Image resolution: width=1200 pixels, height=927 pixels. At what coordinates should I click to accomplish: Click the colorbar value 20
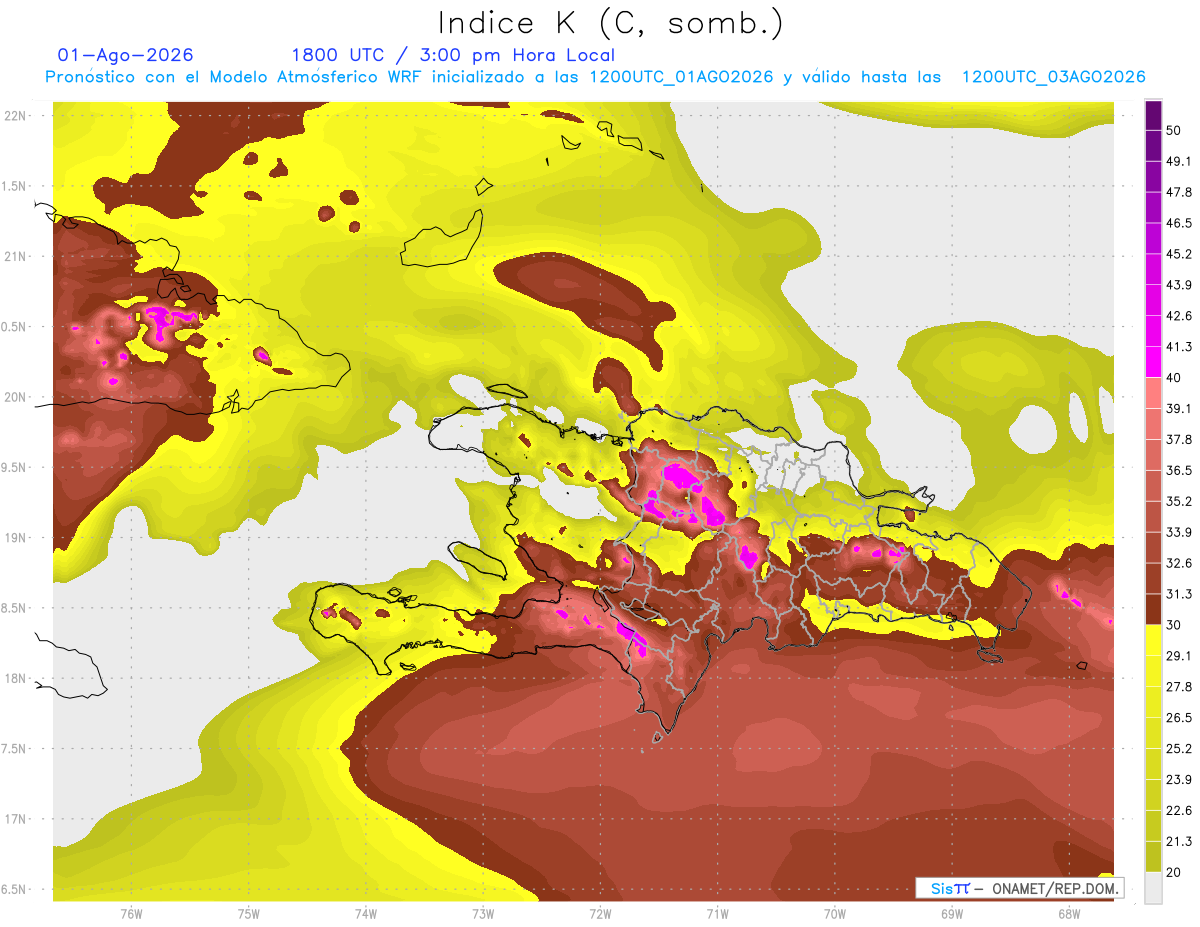(x=1175, y=872)
